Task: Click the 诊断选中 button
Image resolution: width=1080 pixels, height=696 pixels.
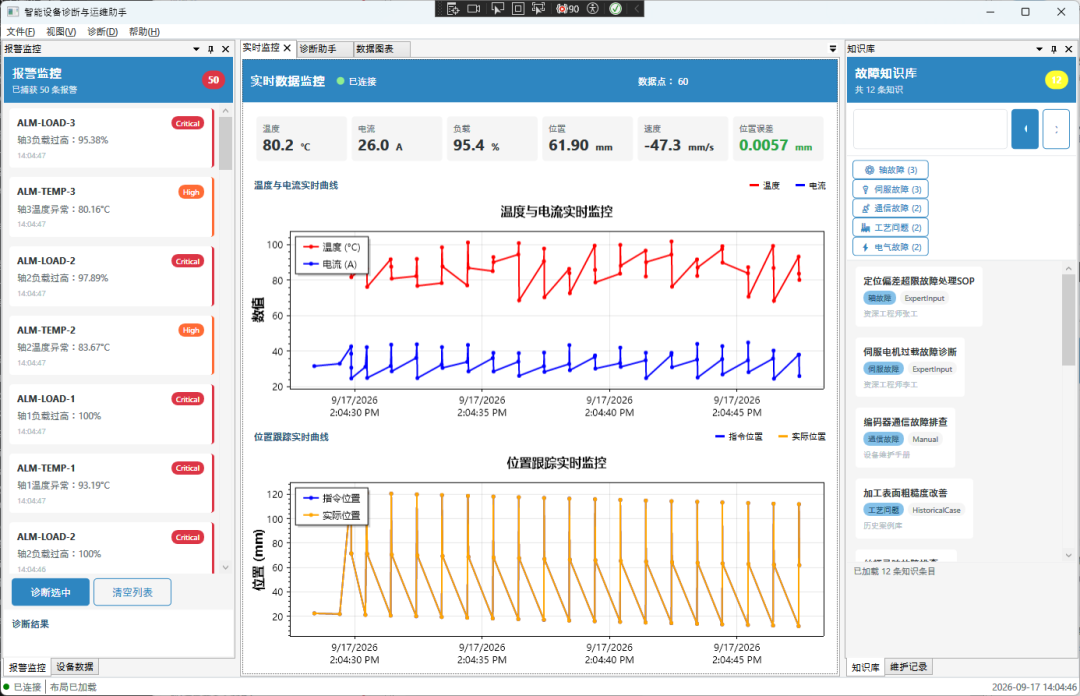Action: pyautogui.click(x=50, y=593)
